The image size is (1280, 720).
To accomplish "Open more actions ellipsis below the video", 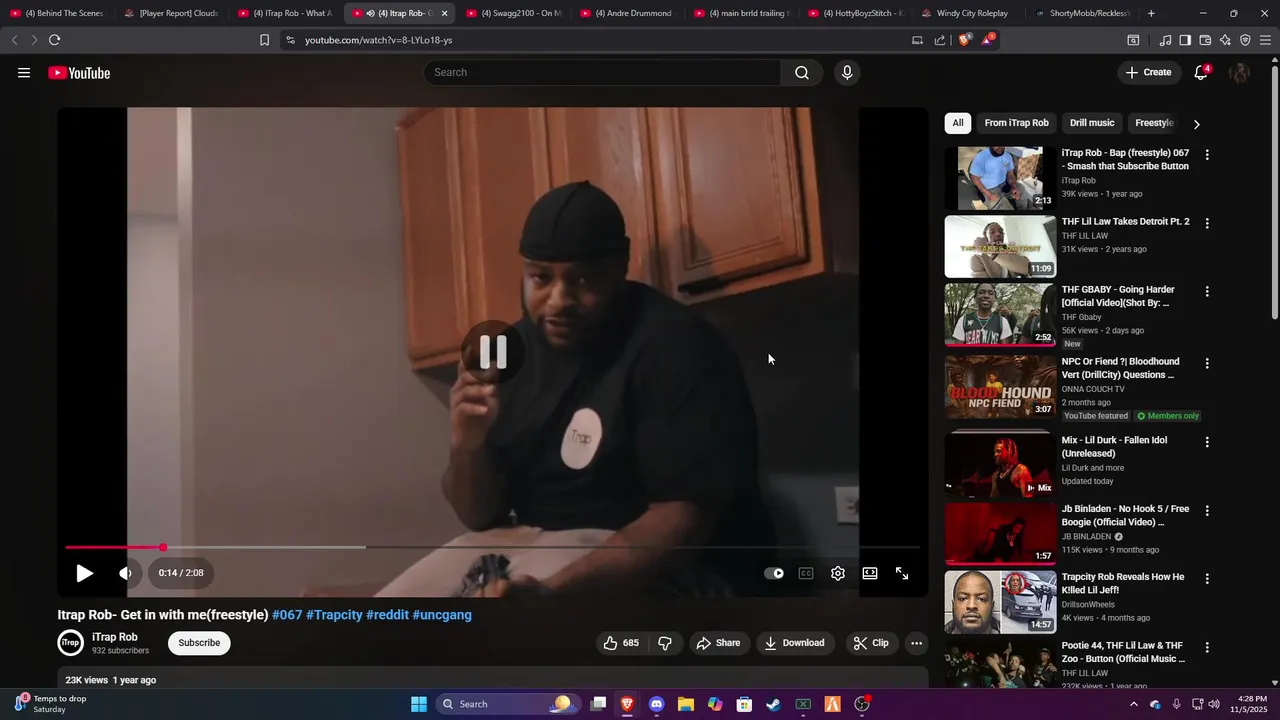I will tap(916, 643).
